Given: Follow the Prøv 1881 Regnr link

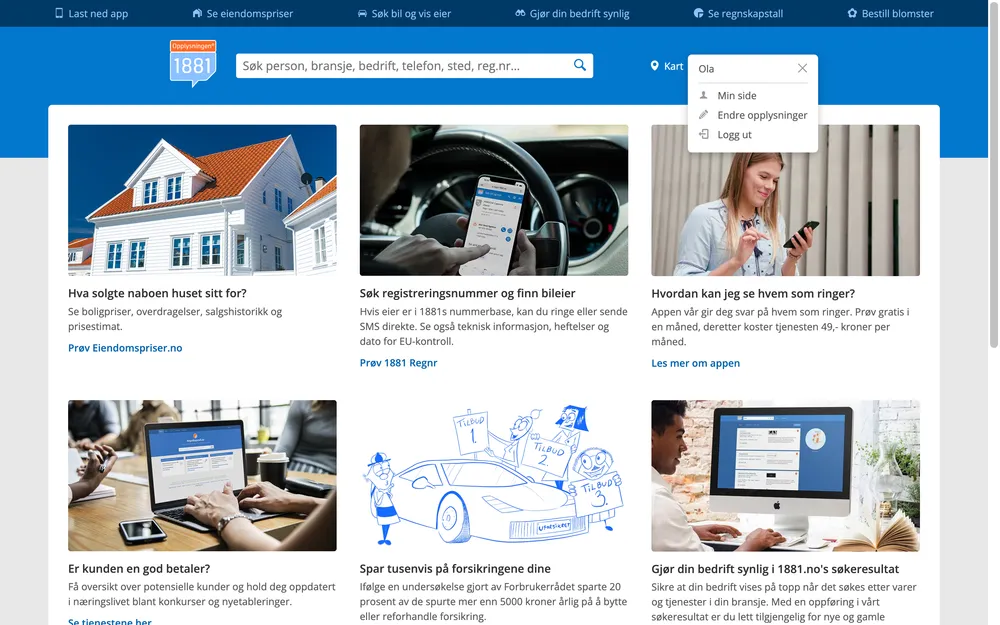Looking at the screenshot, I should [x=398, y=363].
